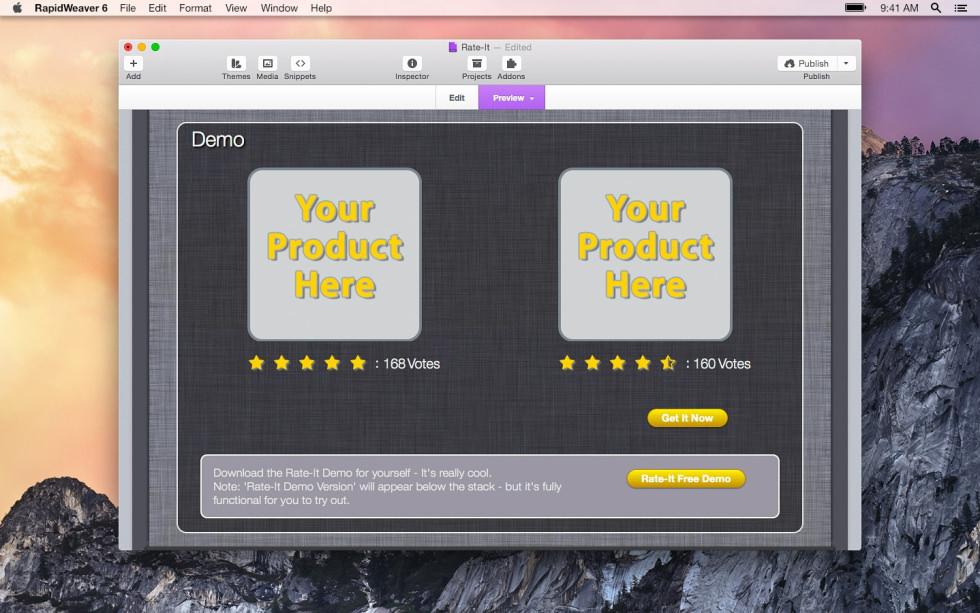Click the Add page plus icon
Viewport: 980px width, 613px height.
click(133, 63)
